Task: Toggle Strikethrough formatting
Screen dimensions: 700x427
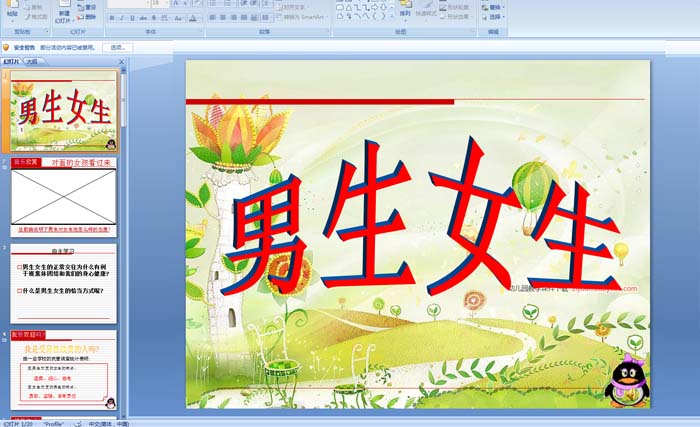Action: coord(143,18)
